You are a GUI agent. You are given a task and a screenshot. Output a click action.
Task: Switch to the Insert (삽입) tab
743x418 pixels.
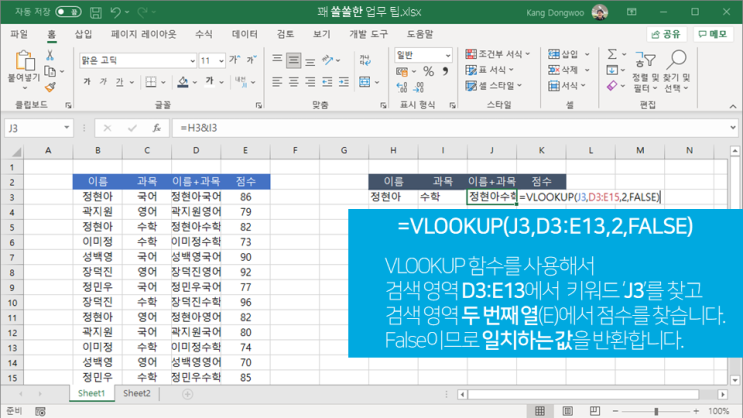tap(83, 34)
